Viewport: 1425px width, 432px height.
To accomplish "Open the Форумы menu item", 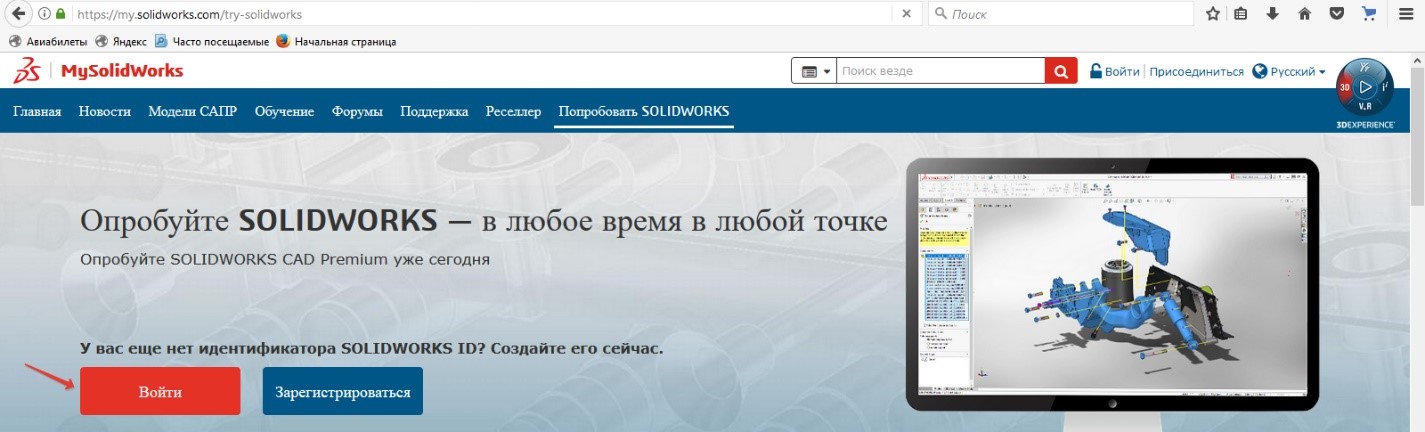I will tap(357, 112).
